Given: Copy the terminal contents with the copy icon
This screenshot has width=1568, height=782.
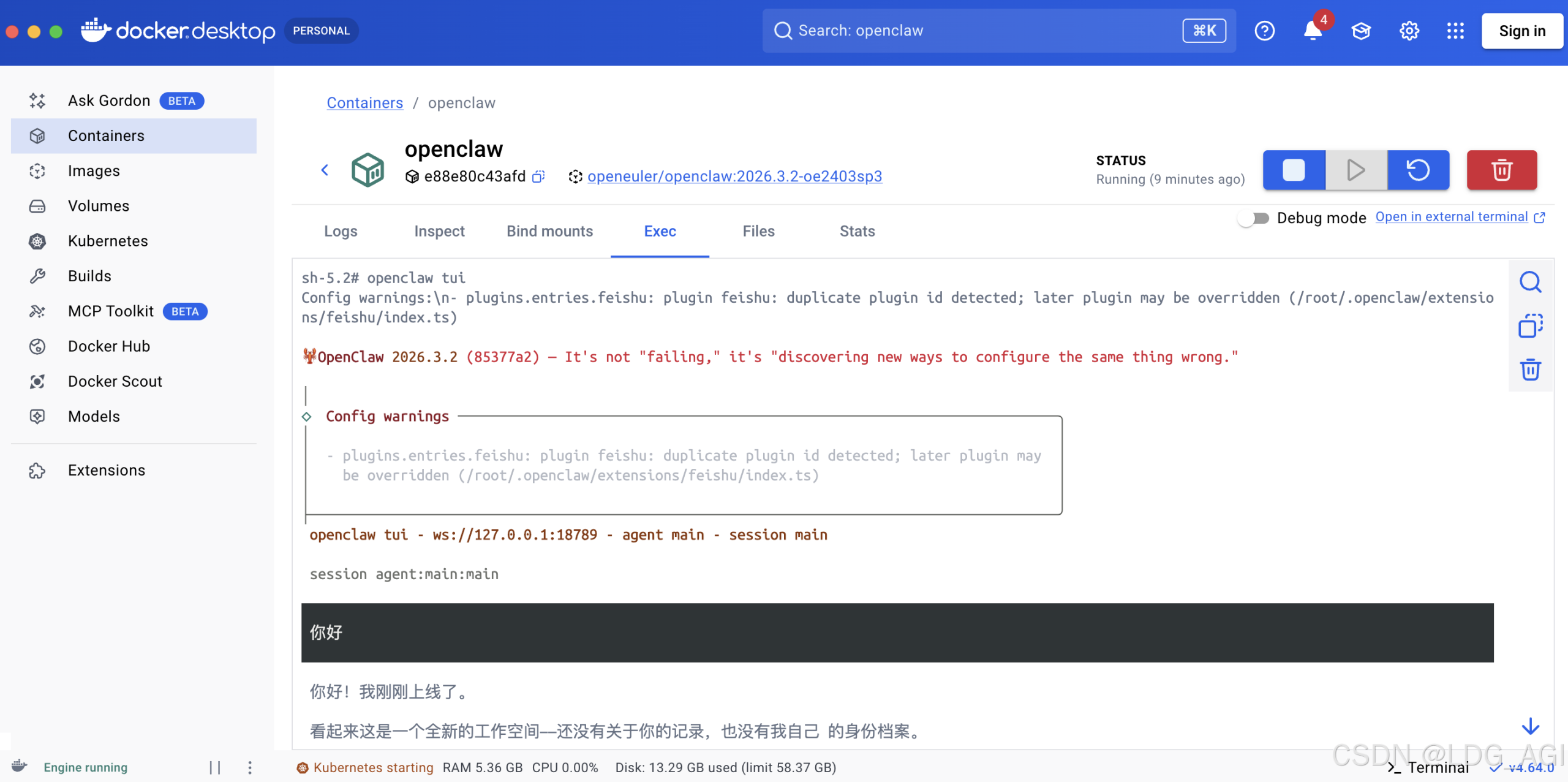Looking at the screenshot, I should tap(1531, 325).
